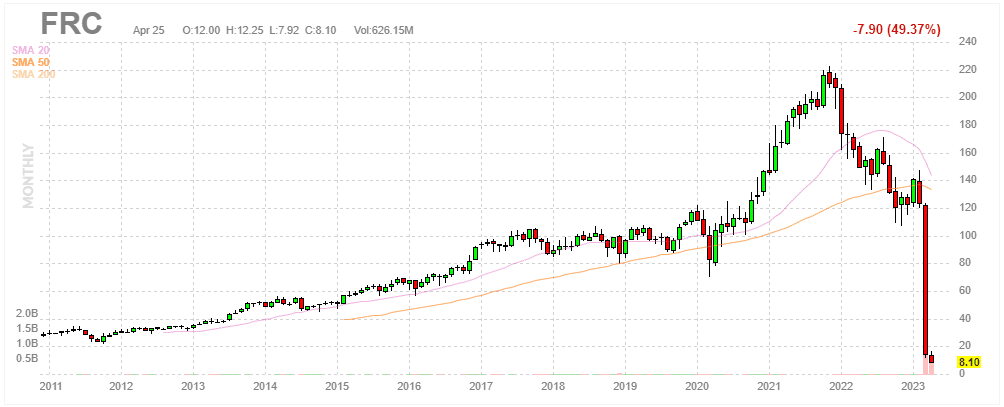Click the 2022 year label on the axis
Image resolution: width=1004 pixels, height=407 pixels.
click(840, 386)
